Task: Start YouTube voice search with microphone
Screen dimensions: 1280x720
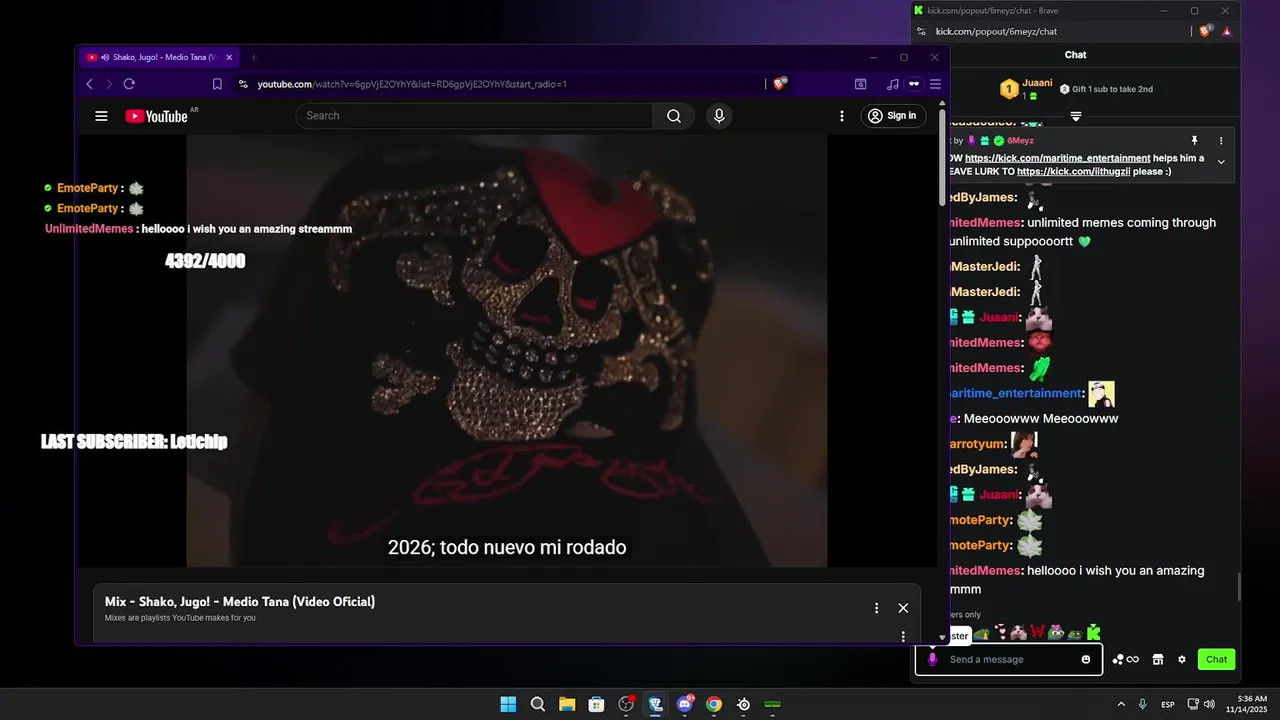Action: coord(718,116)
